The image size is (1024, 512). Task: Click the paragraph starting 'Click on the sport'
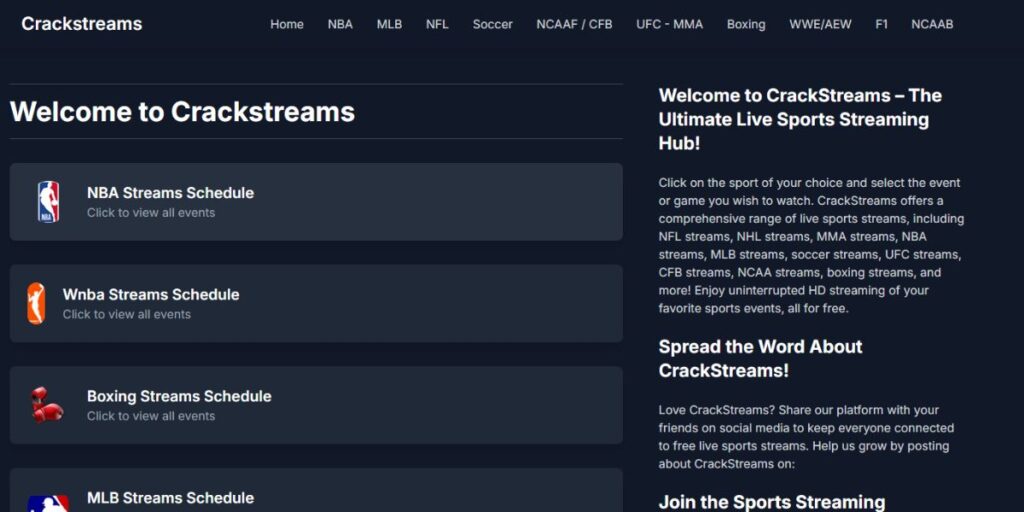click(x=811, y=246)
